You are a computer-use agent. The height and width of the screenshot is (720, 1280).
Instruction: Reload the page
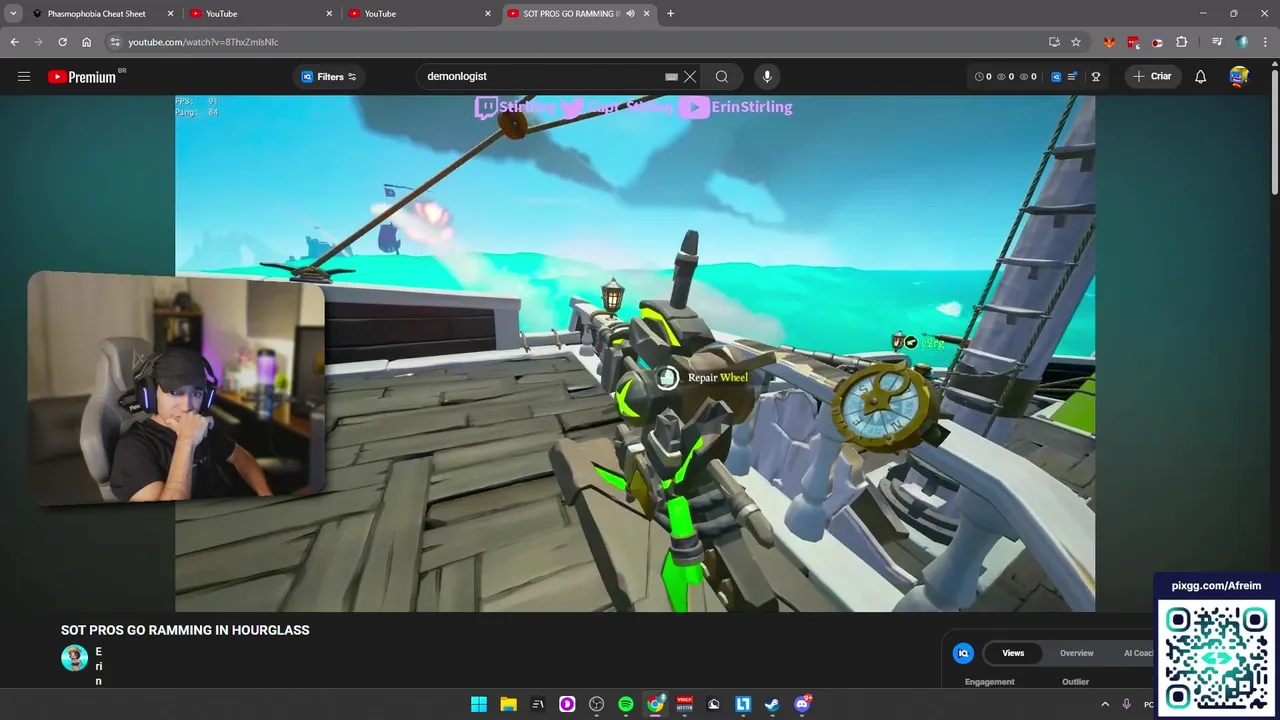point(62,42)
